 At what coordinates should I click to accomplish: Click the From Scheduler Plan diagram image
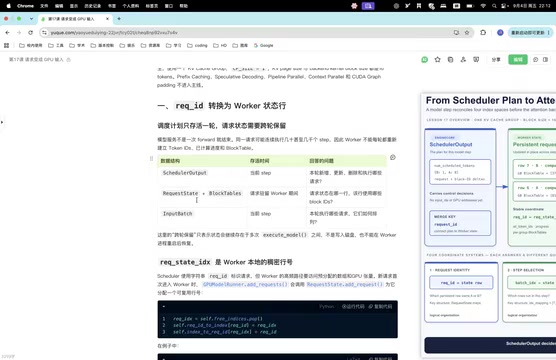point(489,225)
